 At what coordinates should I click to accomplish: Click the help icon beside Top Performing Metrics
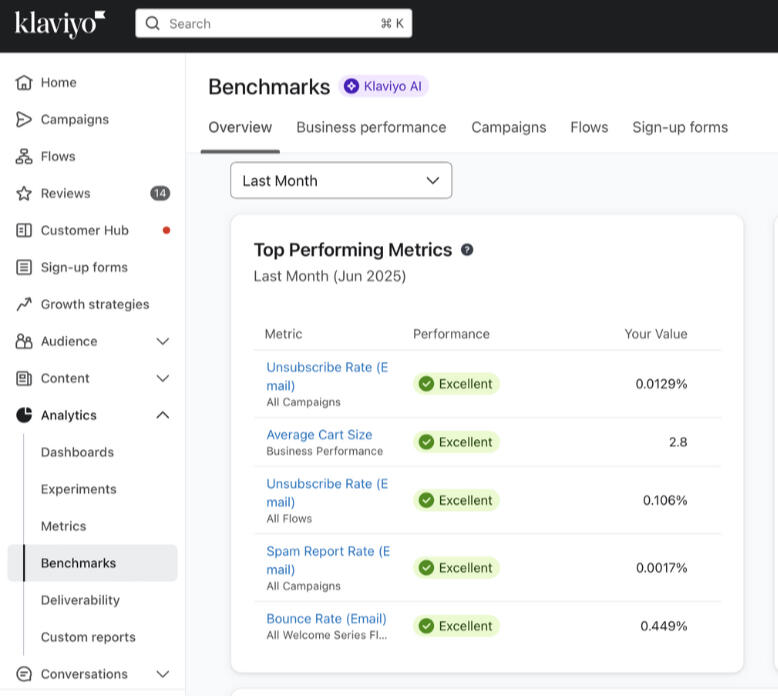click(x=467, y=250)
